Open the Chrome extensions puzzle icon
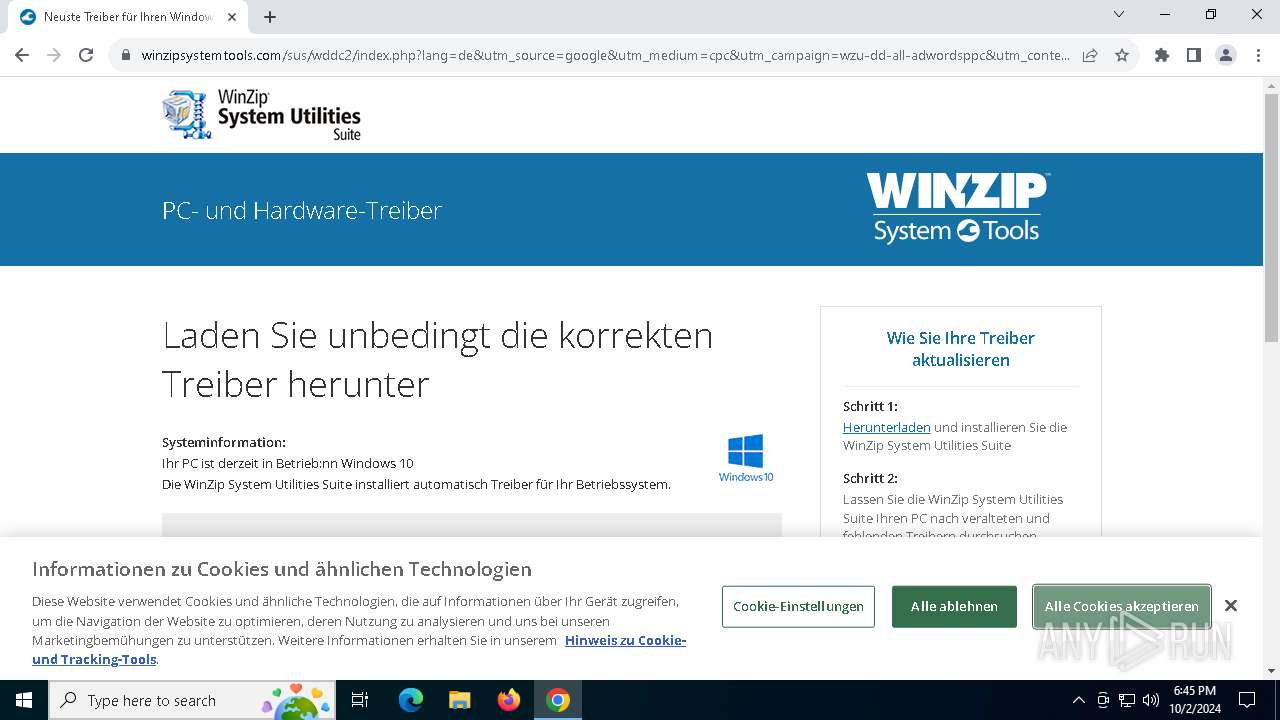1280x720 pixels. tap(1162, 55)
